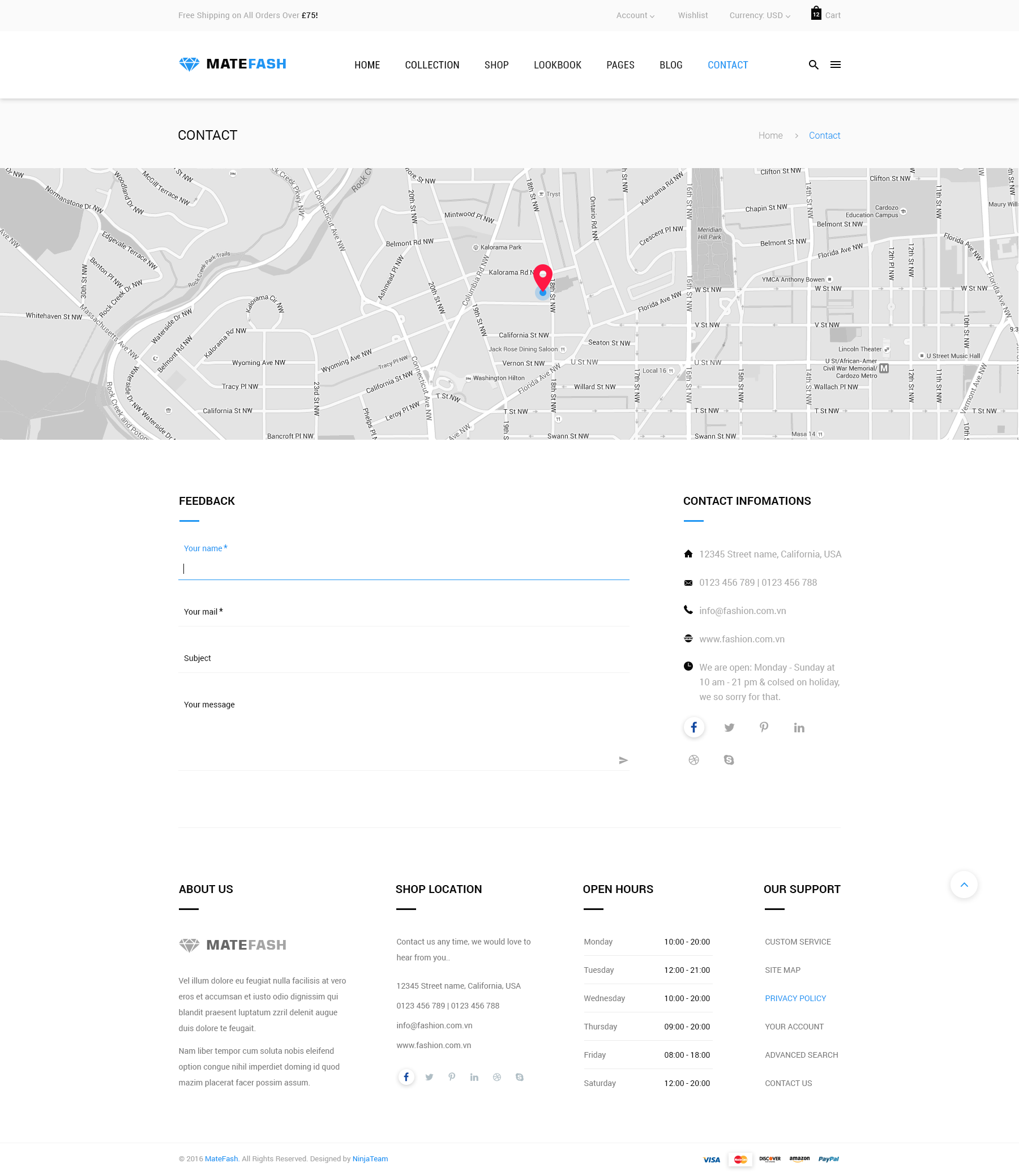Open the SITE MAP support link
1019x1176 pixels.
(x=782, y=970)
